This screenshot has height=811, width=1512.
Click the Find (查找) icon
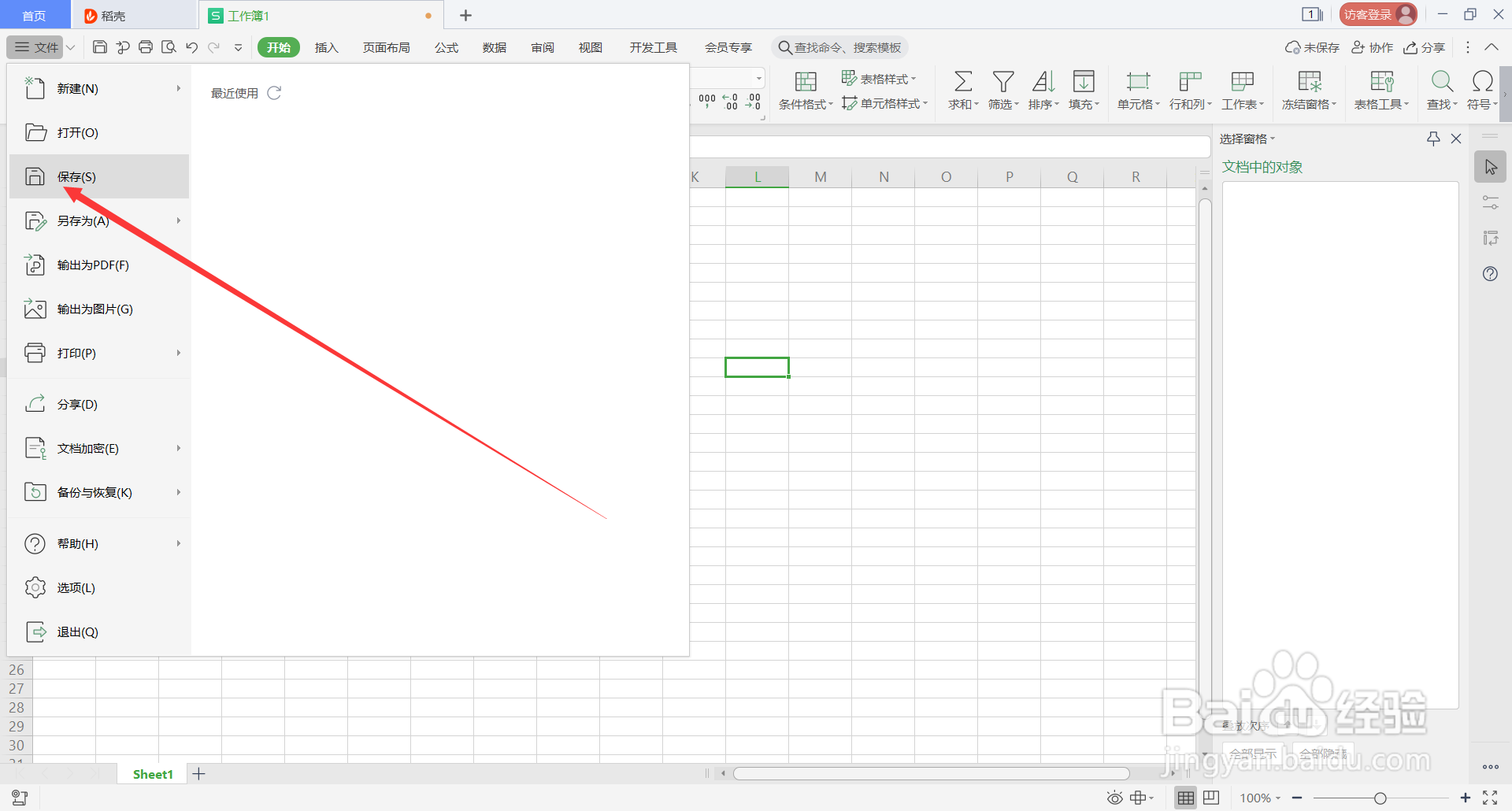pos(1441,89)
